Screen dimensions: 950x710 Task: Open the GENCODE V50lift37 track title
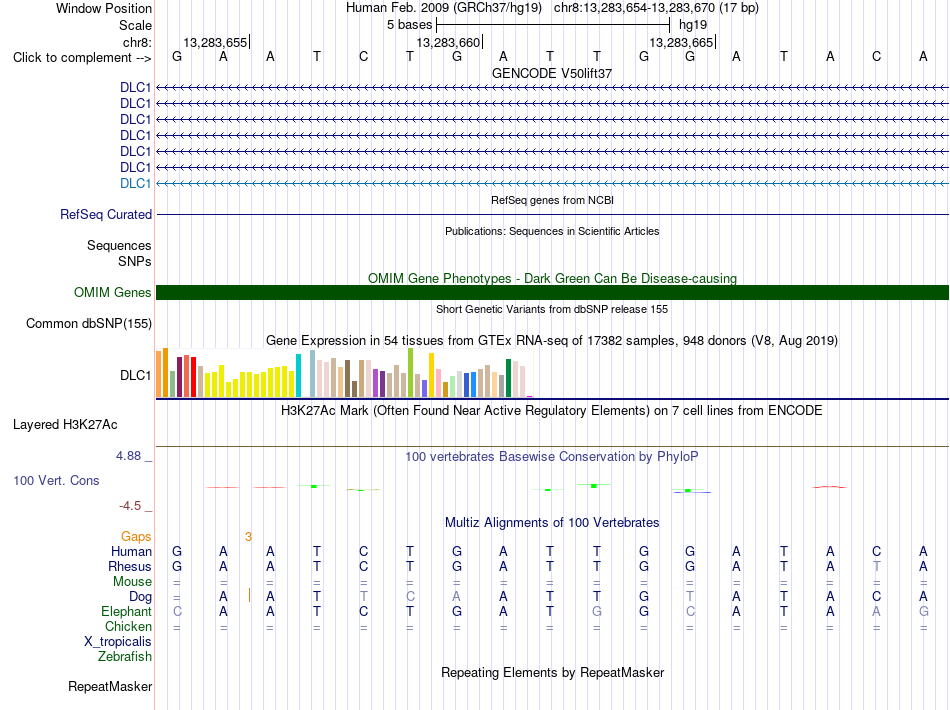coord(552,73)
